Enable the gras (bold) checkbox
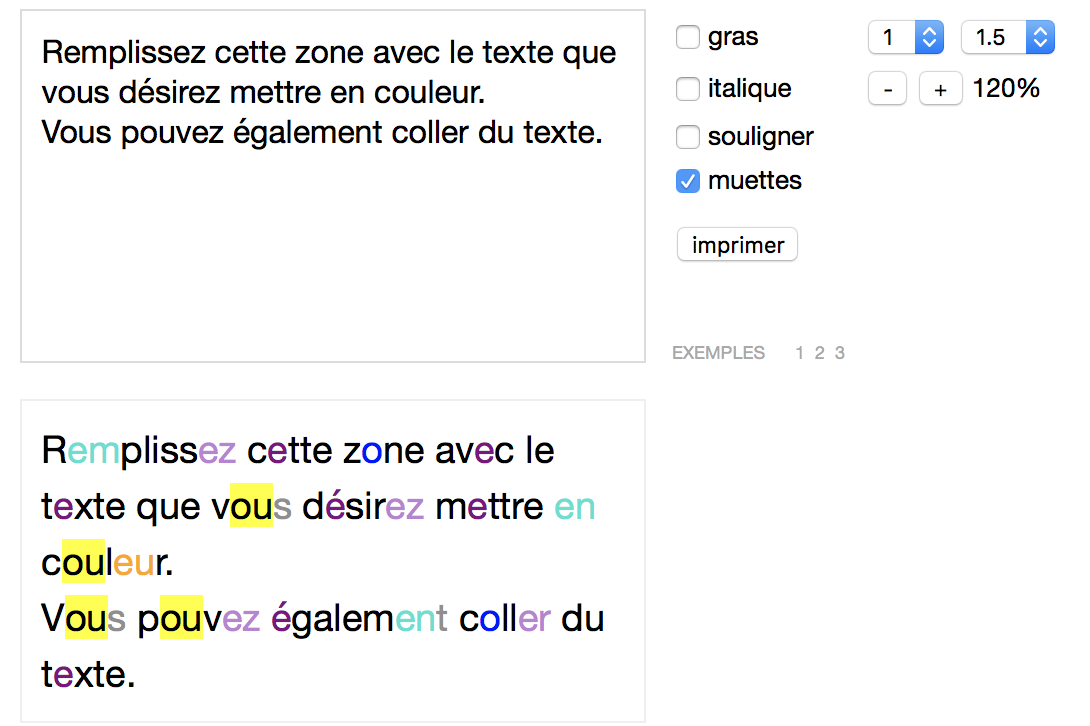The height and width of the screenshot is (726, 1090). 688,38
